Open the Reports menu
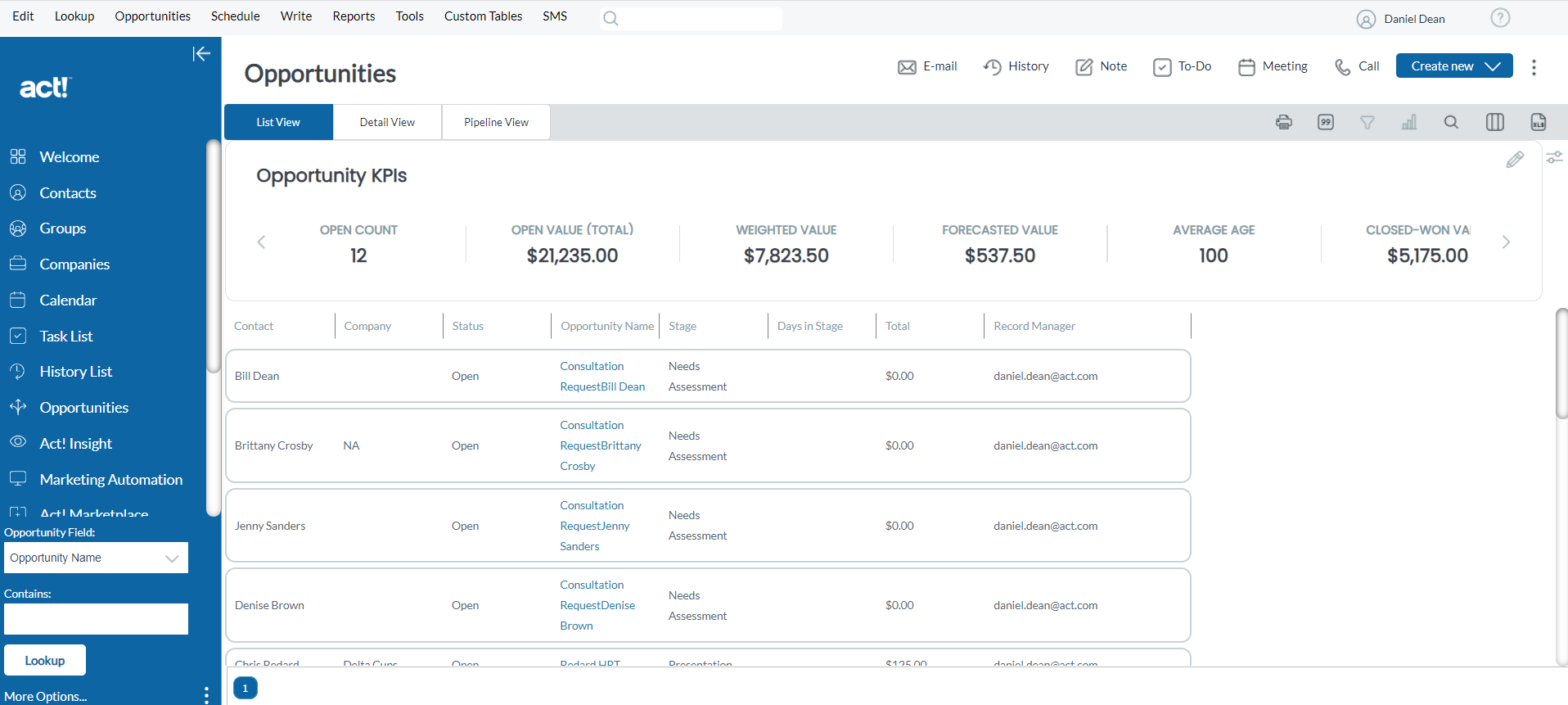The image size is (1568, 705). pyautogui.click(x=354, y=16)
